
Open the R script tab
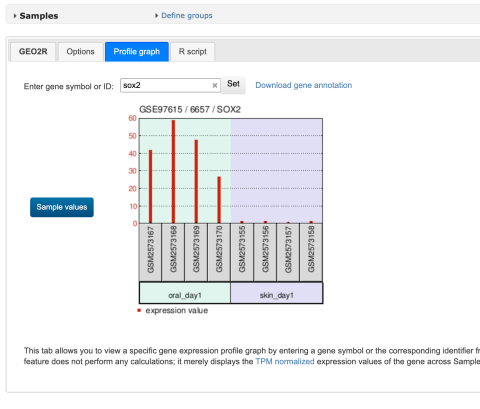click(193, 52)
